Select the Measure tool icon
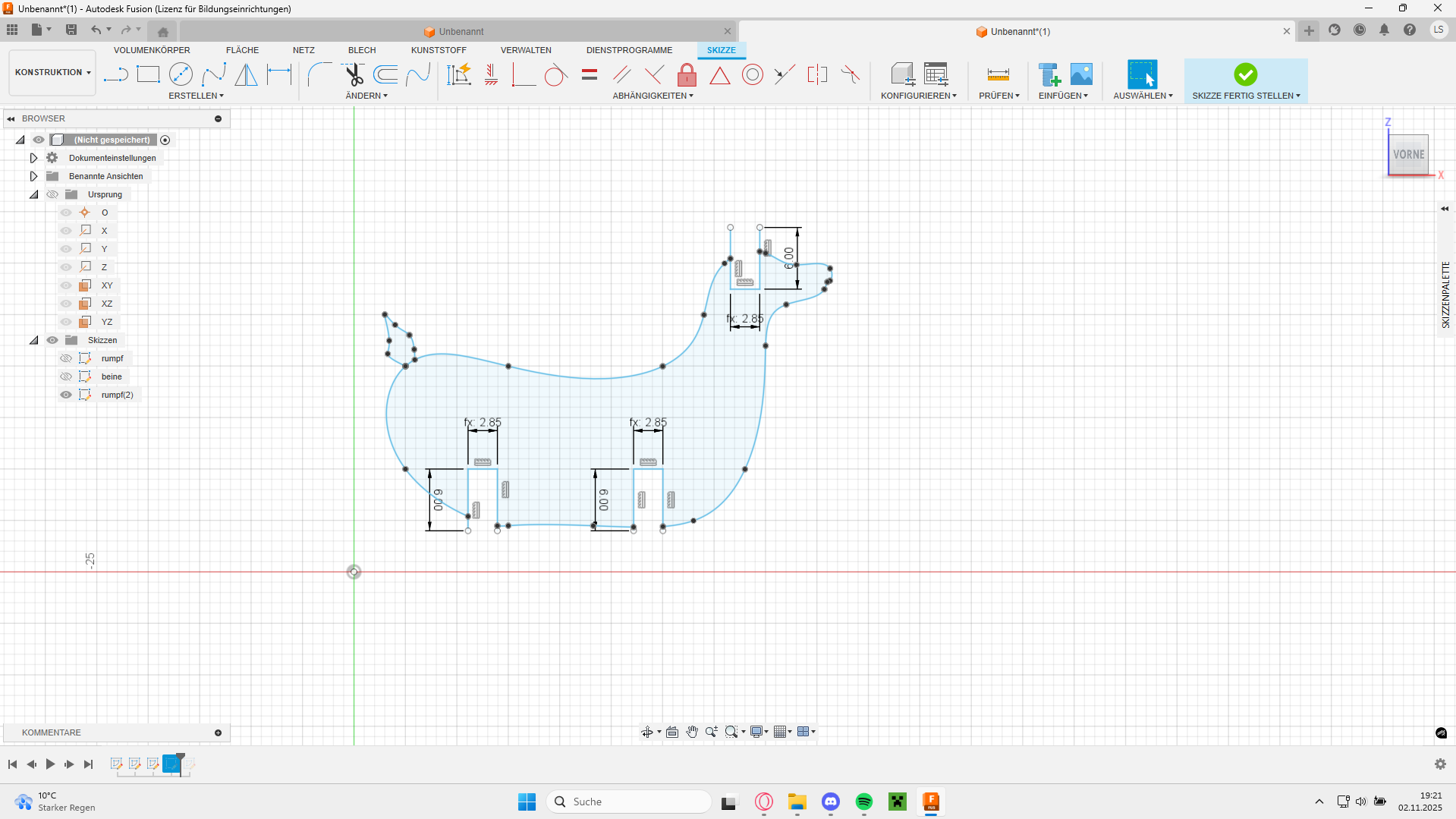 coord(998,74)
